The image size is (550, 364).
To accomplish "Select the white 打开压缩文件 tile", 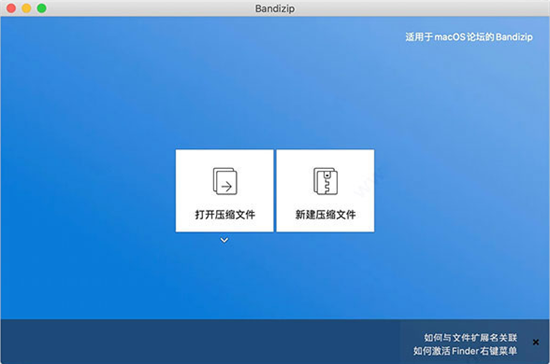I will coord(224,191).
